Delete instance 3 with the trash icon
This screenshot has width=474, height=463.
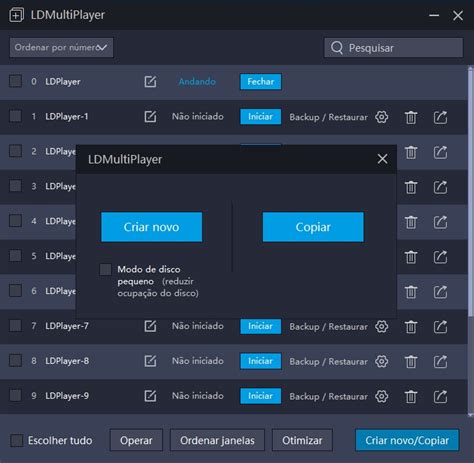[411, 187]
